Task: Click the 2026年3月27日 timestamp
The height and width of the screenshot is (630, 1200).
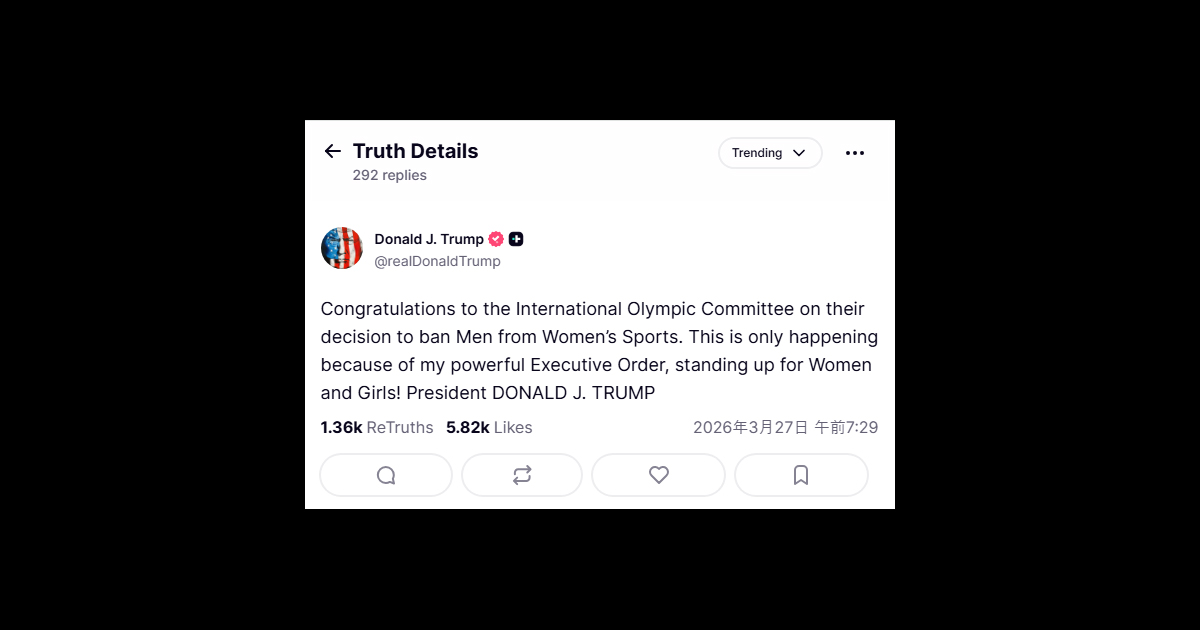Action: (x=785, y=427)
